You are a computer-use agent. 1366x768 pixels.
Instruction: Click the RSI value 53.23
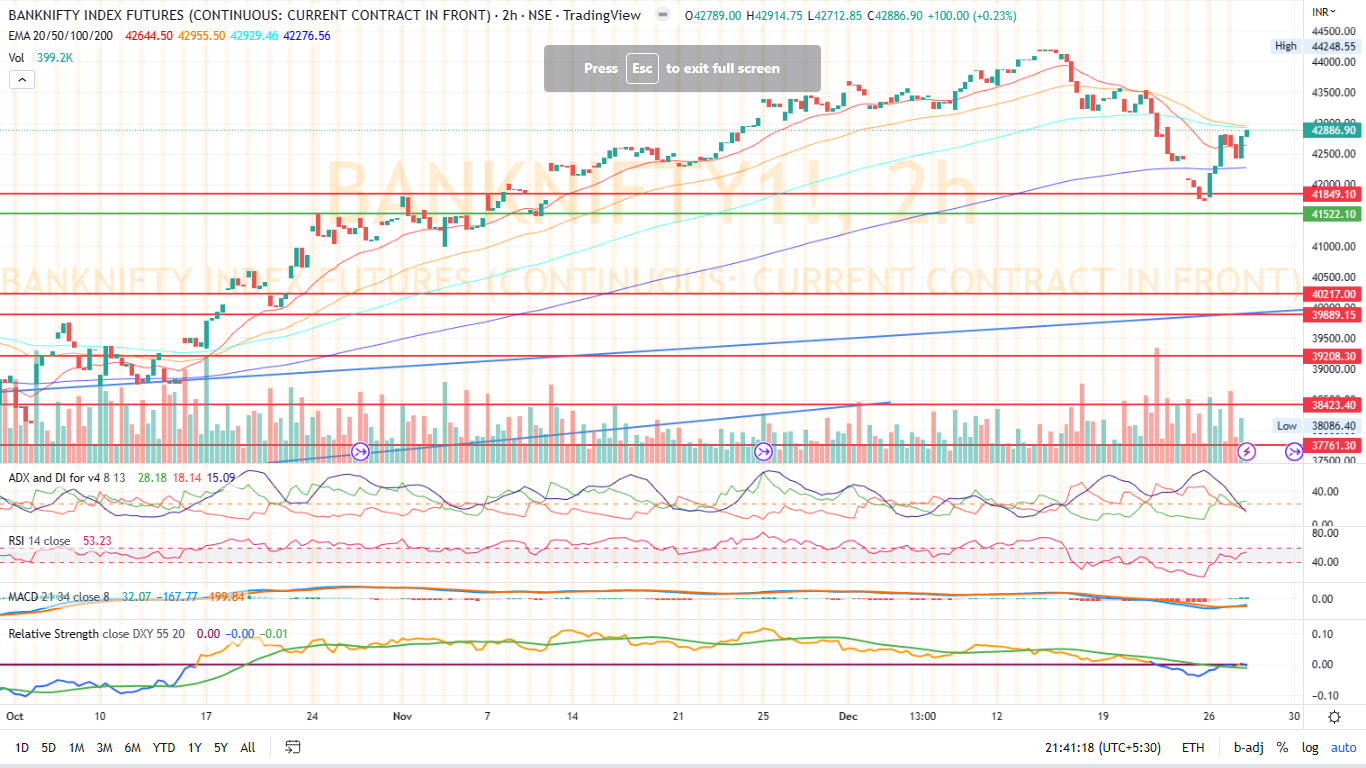point(99,542)
